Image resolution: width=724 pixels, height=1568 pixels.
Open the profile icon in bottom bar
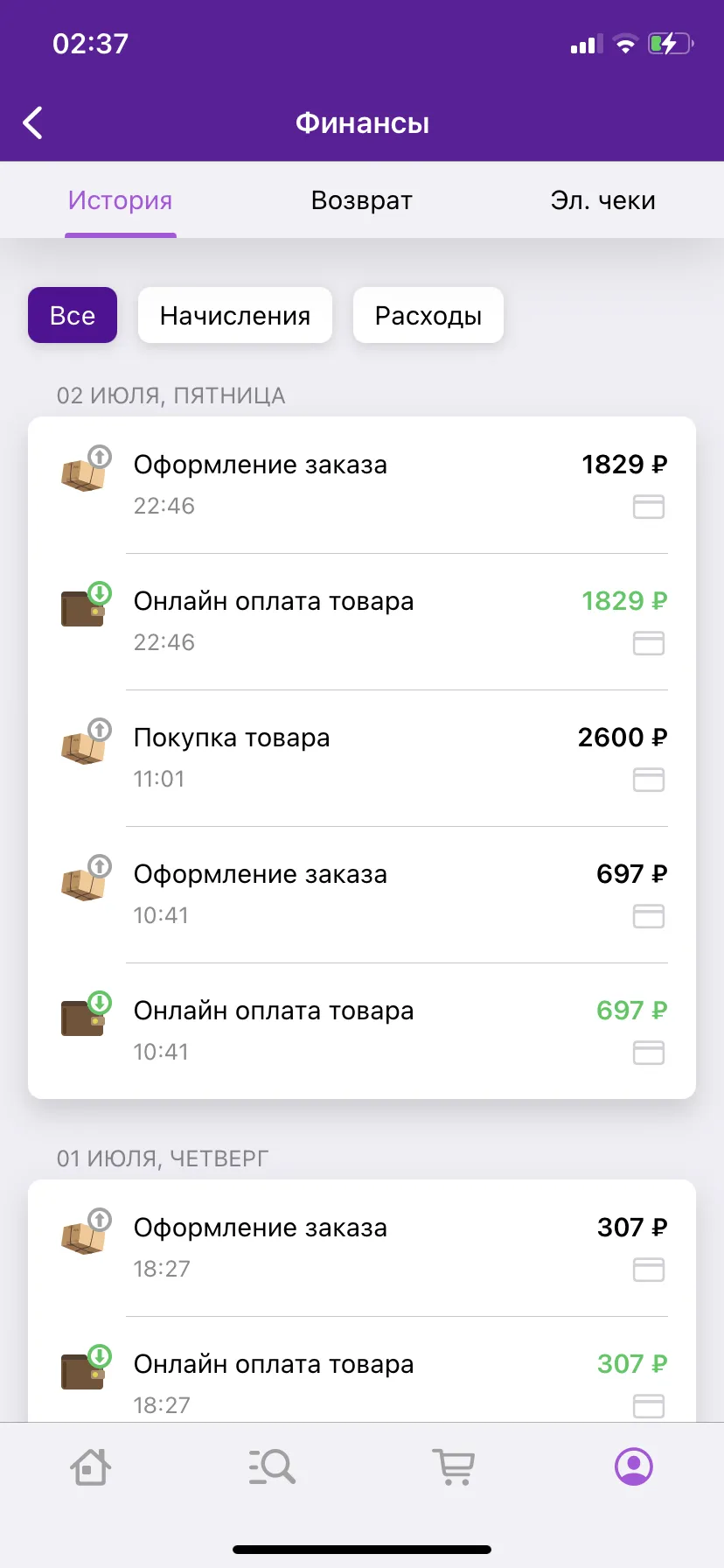click(634, 1466)
